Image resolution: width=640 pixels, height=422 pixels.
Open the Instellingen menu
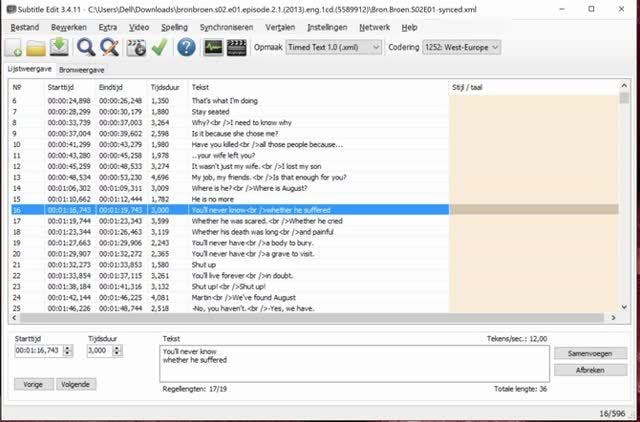327,27
